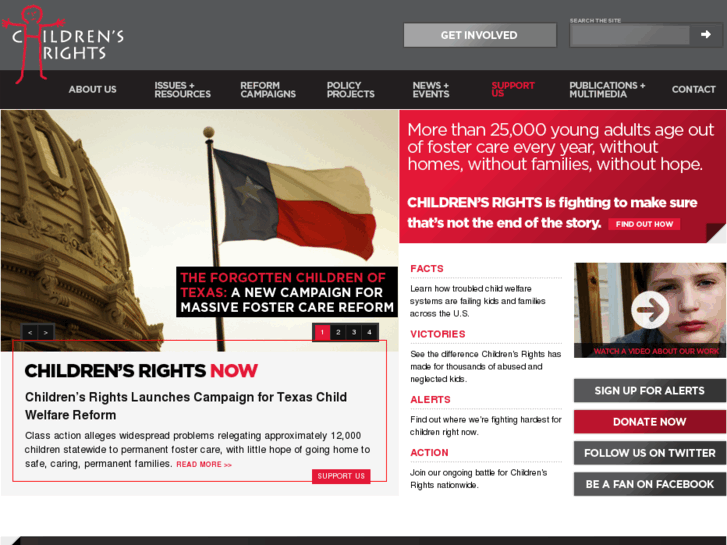Image resolution: width=727 pixels, height=545 pixels.
Task: Click the Donate Now button
Action: [650, 422]
